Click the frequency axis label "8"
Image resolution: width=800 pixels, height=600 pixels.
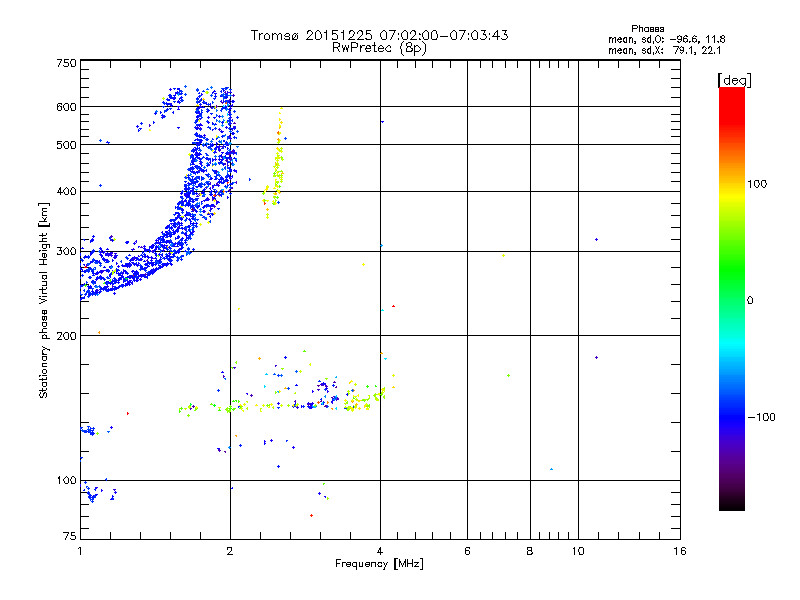click(530, 551)
